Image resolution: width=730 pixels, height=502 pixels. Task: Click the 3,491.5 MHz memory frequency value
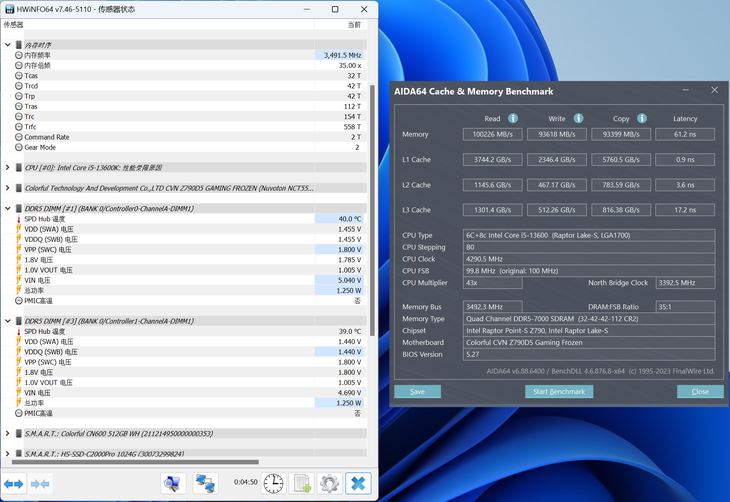pos(342,55)
